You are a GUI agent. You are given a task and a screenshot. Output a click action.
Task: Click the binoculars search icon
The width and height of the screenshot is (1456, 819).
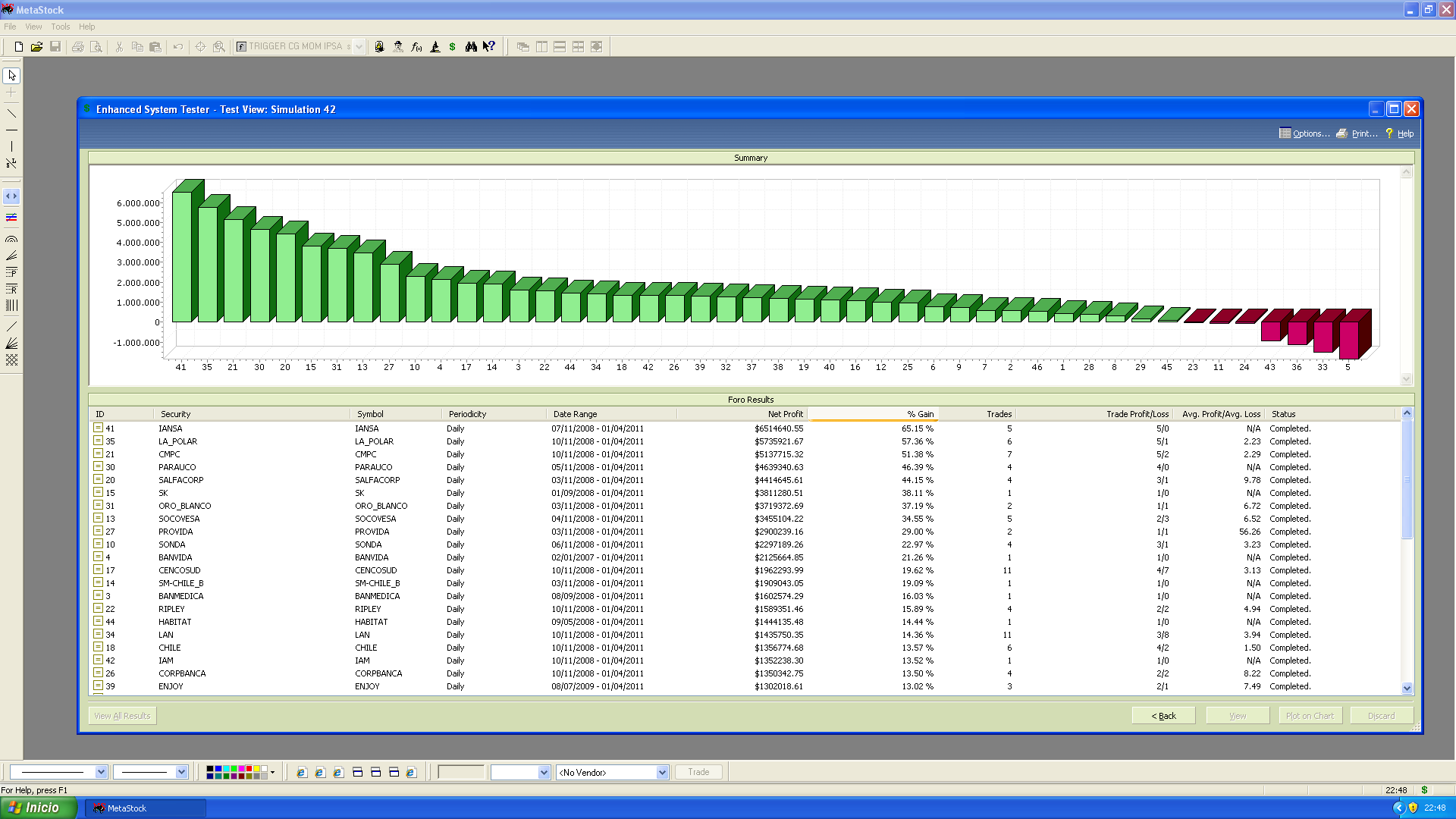click(471, 46)
